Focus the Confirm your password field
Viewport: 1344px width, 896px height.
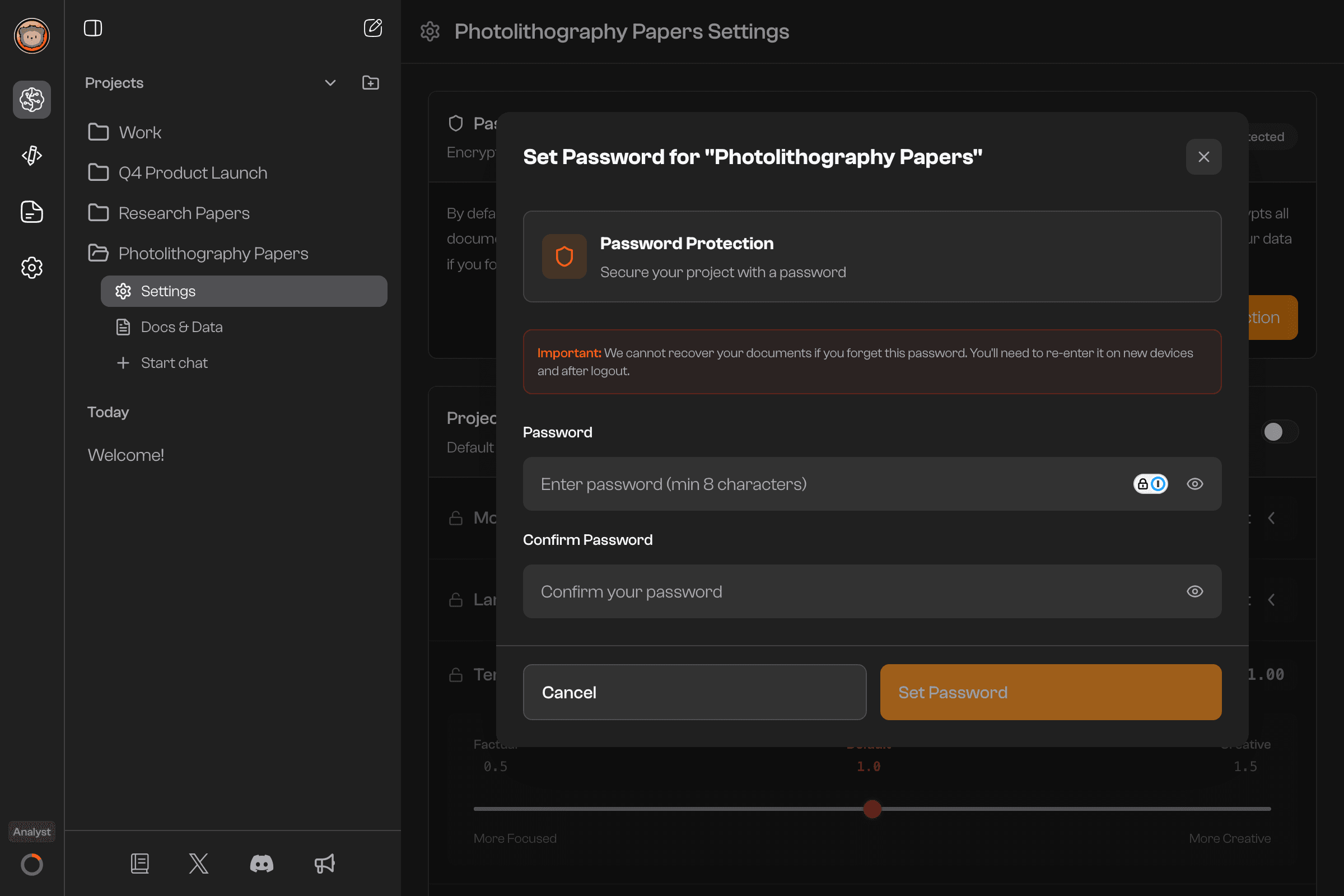tap(872, 591)
